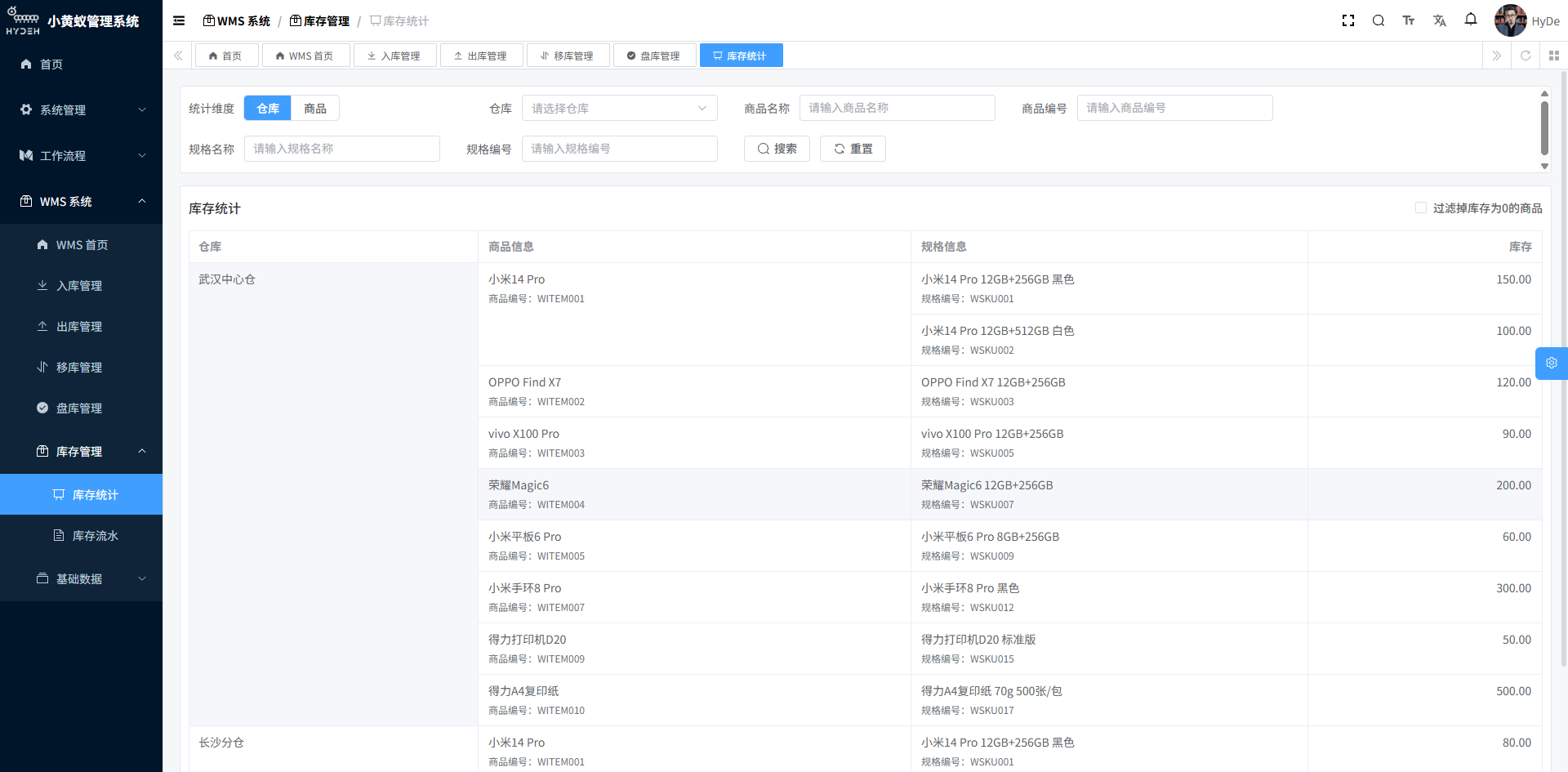Expand 系统管理 sidebar menu
Viewport: 1568px width, 772px height.
[x=82, y=109]
